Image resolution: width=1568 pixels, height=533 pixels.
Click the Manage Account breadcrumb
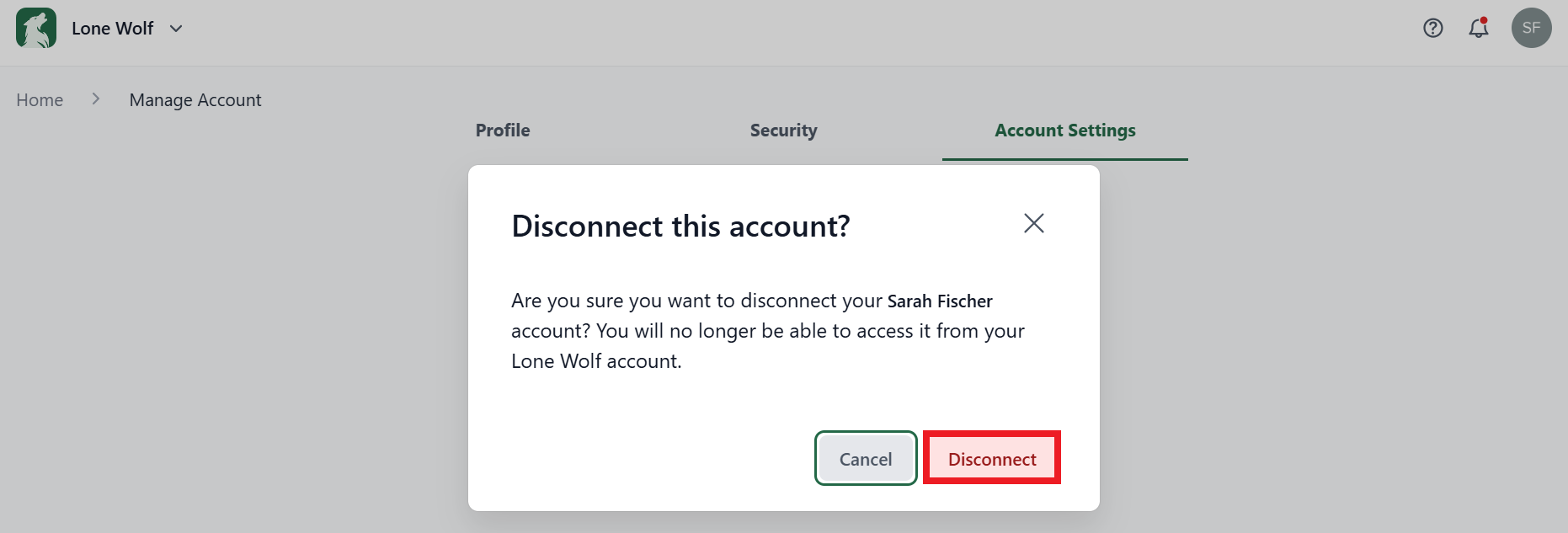coord(195,99)
